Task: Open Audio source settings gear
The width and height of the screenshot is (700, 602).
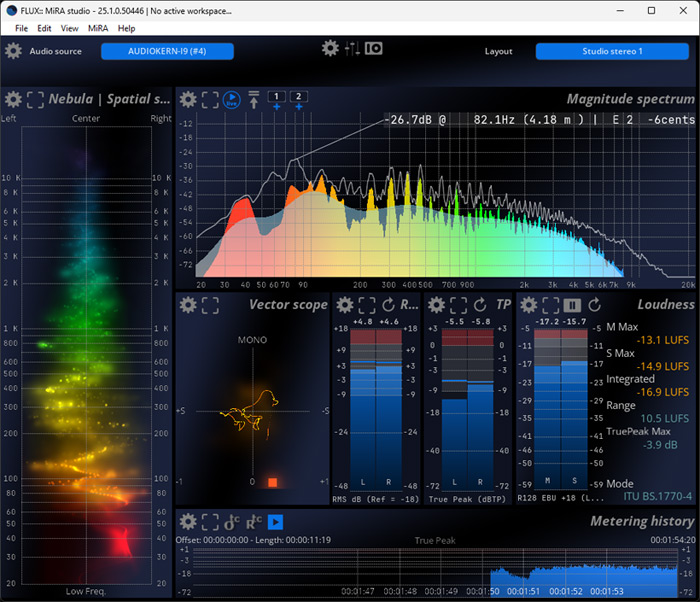Action: click(x=13, y=51)
